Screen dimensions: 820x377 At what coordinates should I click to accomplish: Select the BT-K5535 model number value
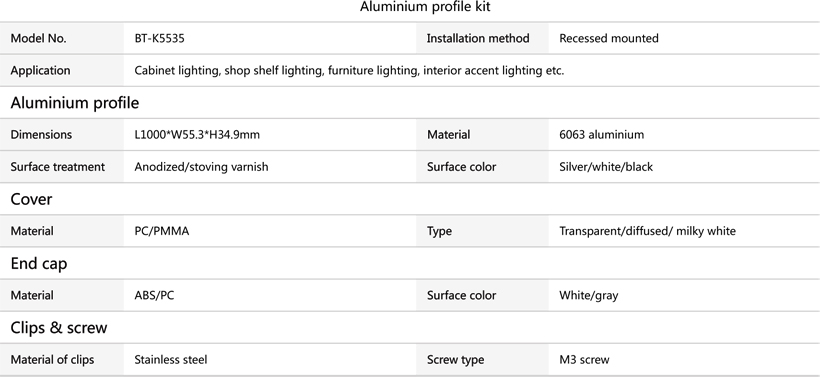[160, 38]
